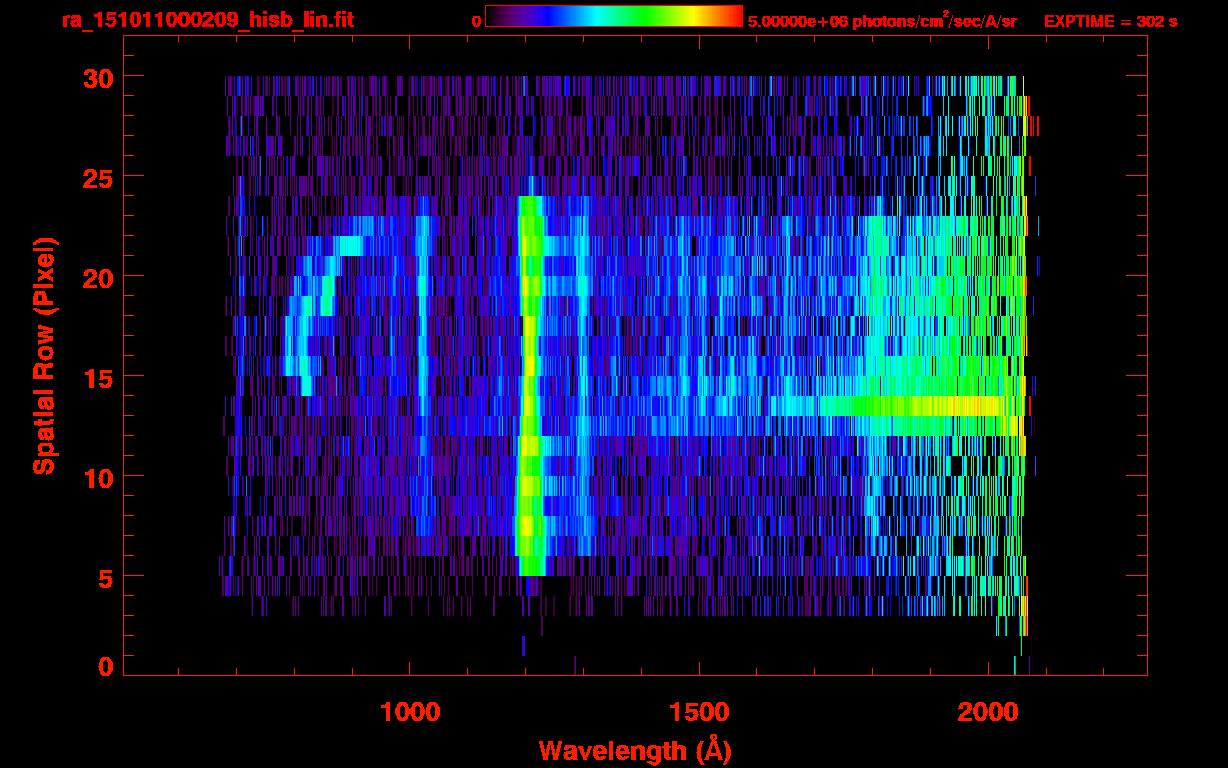Click the EXPTIME = 302 s text

click(1110, 21)
